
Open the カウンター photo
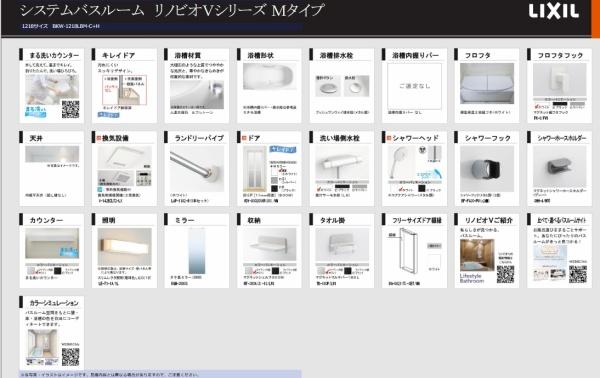[x=52, y=243]
